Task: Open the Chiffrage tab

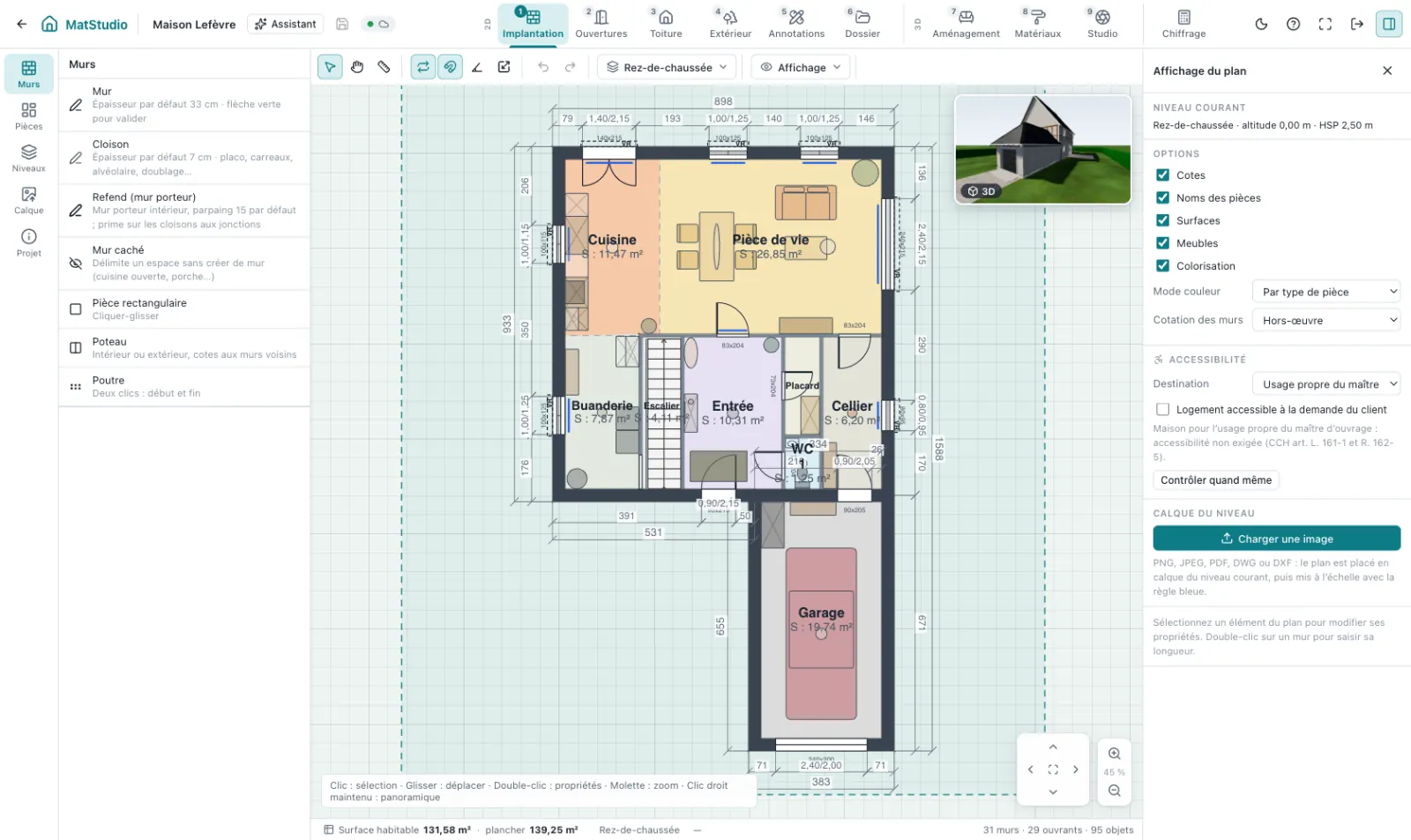Action: pyautogui.click(x=1183, y=24)
